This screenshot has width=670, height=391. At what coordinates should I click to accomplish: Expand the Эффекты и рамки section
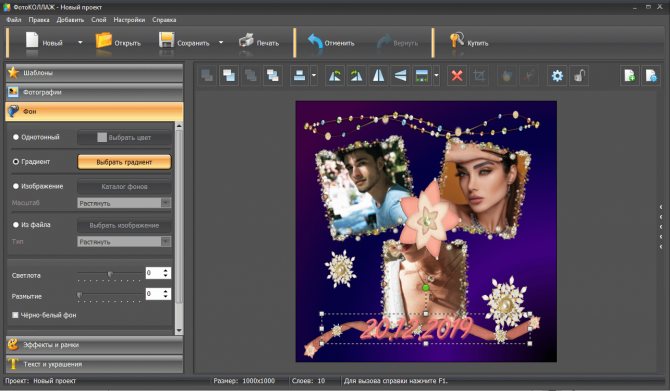pyautogui.click(x=94, y=344)
